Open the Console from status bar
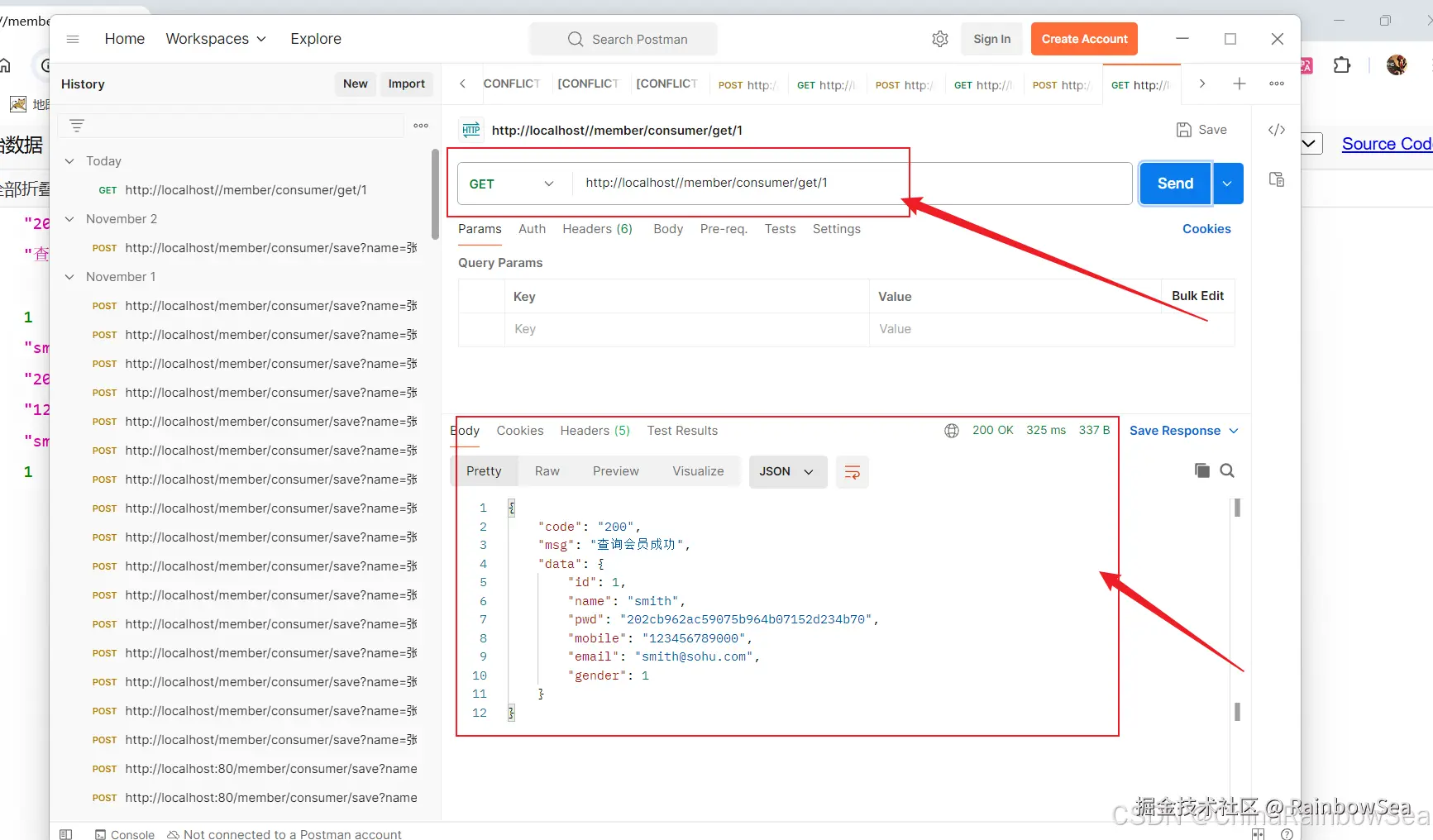 coord(125,834)
